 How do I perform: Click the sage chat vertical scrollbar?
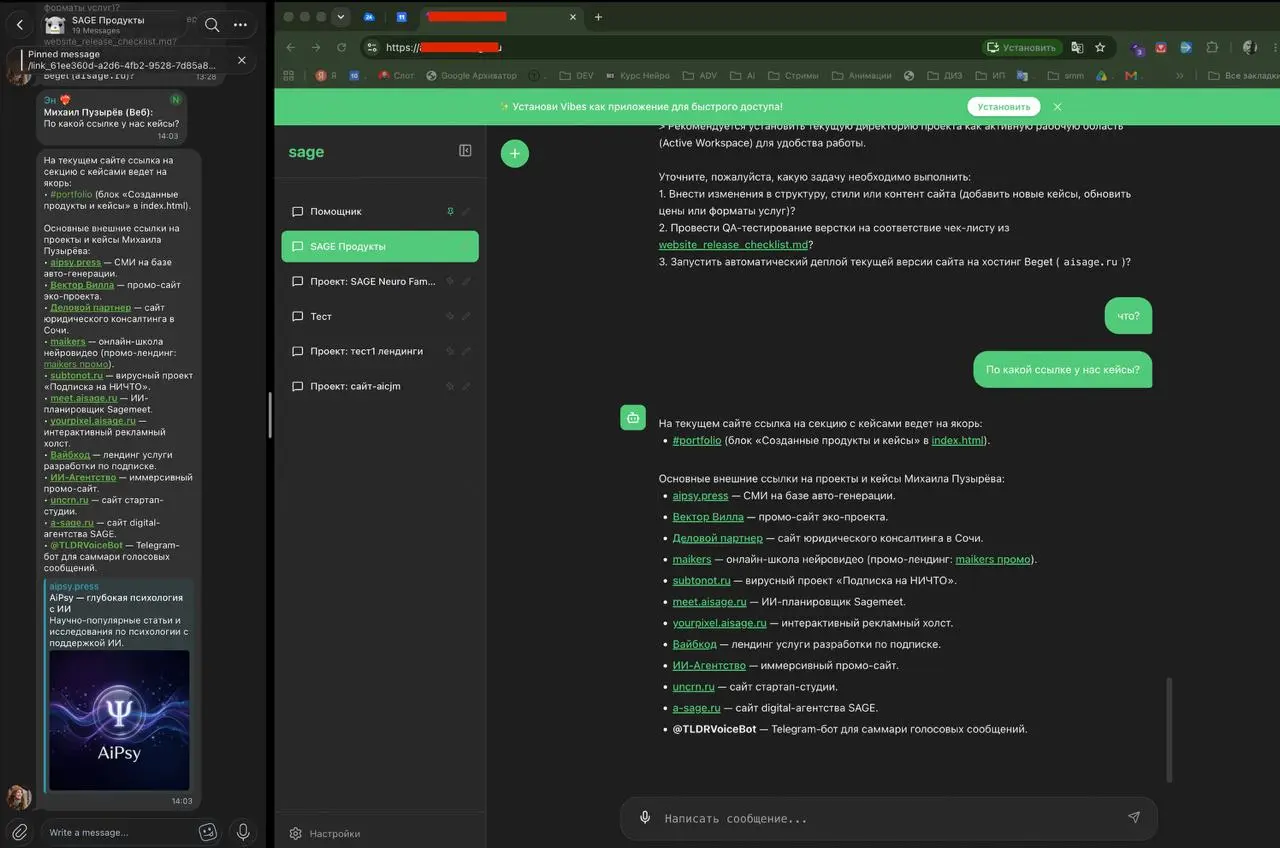1169,730
